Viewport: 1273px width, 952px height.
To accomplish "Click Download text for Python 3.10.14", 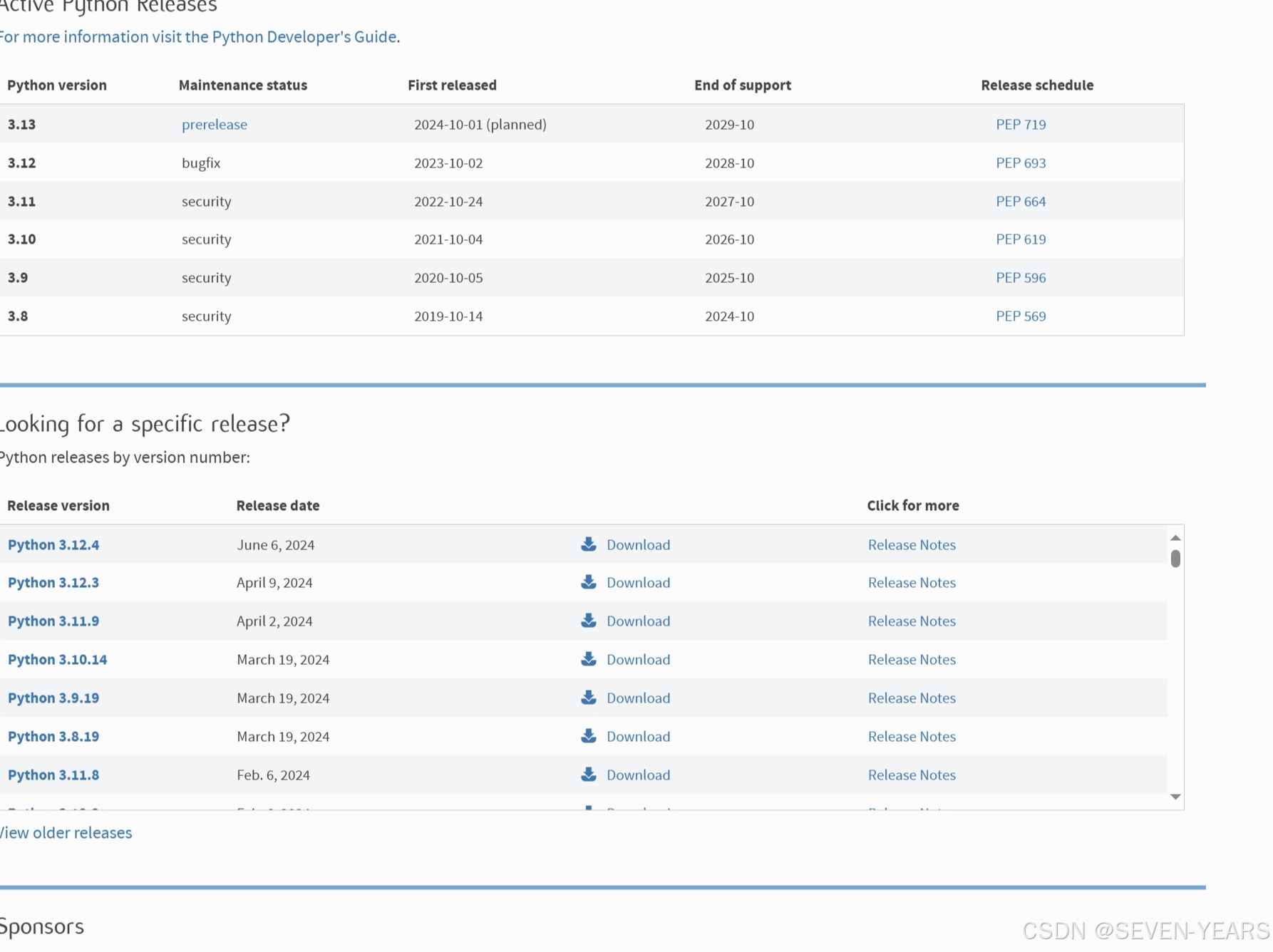I will click(x=639, y=659).
